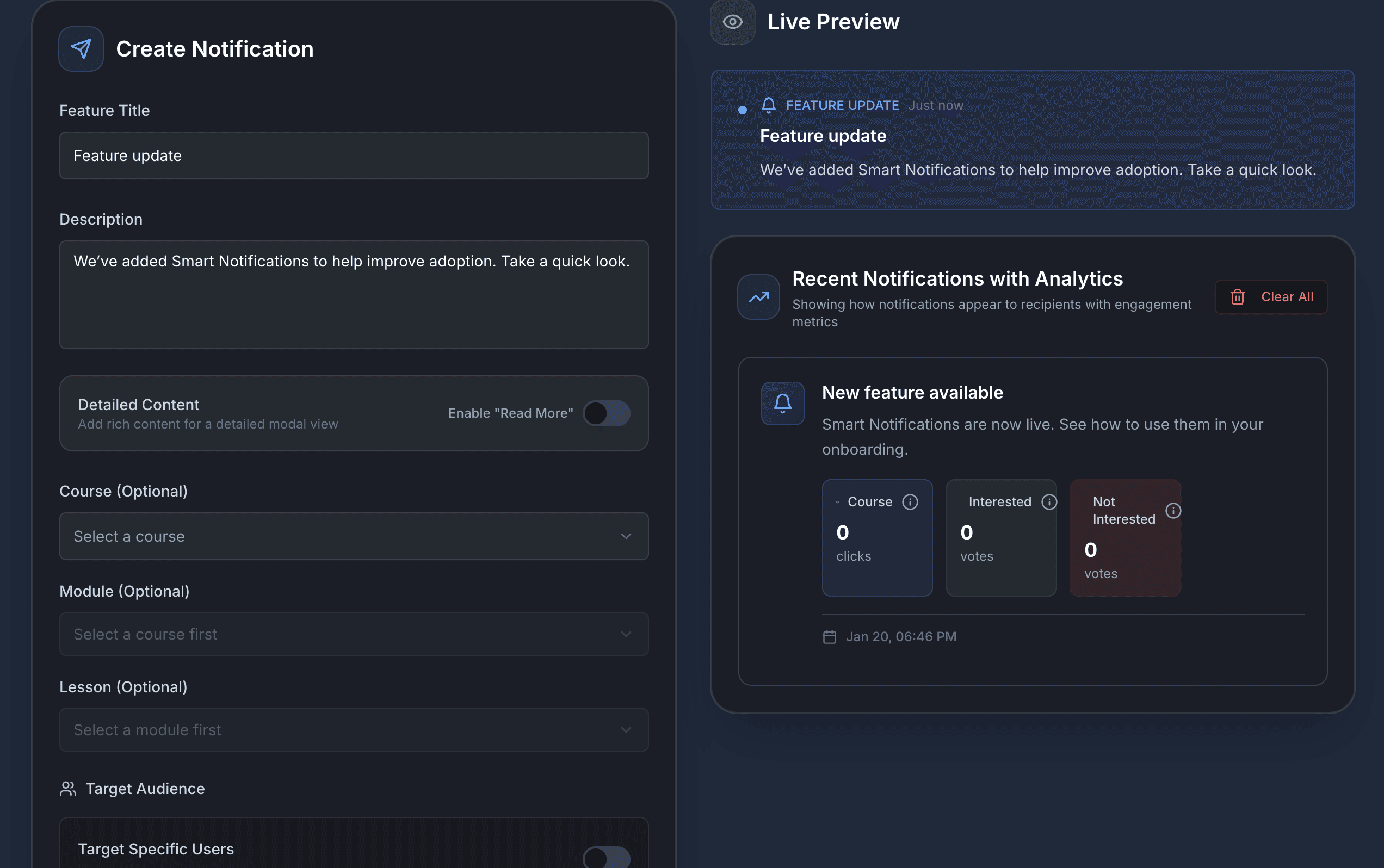Click bell icon of New feature available card
Image resolution: width=1384 pixels, height=868 pixels.
click(x=782, y=403)
